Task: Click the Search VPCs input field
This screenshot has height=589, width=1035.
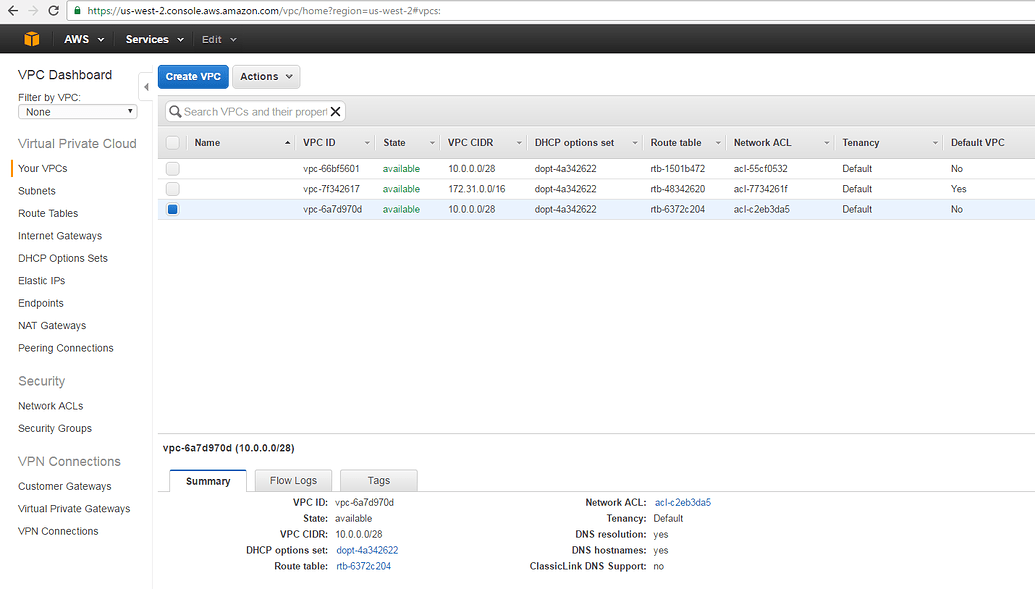Action: pos(255,112)
